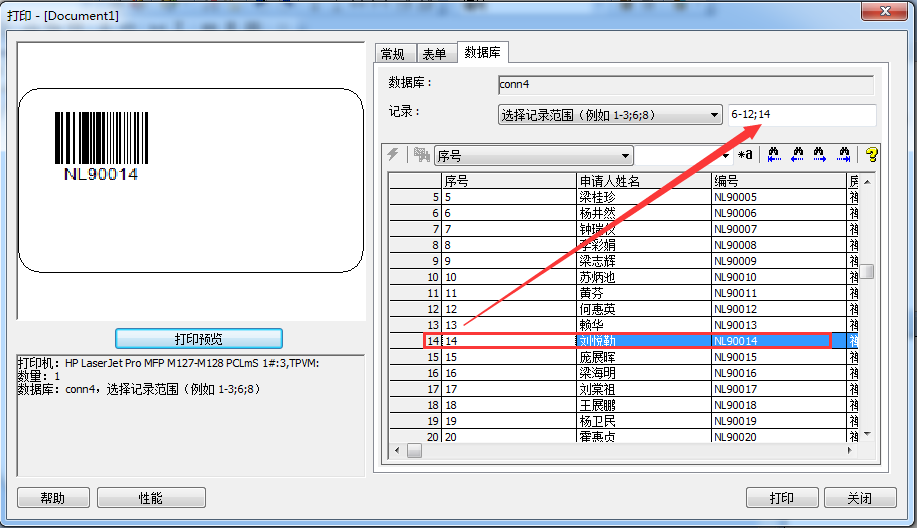This screenshot has width=917, height=528.
Task: Click the horizontal scrollbar left arrow
Action: (398, 450)
